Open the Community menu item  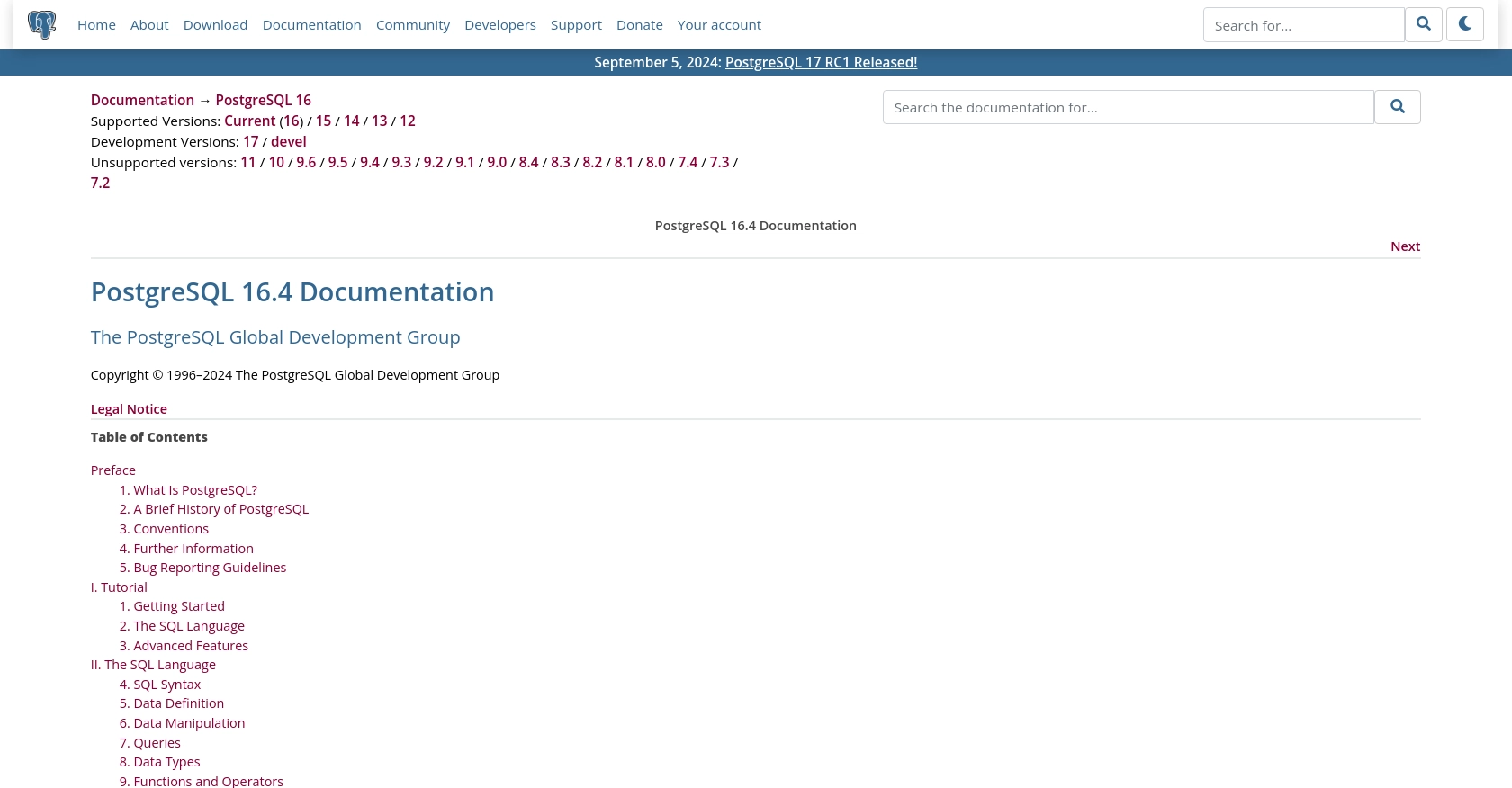(x=413, y=25)
